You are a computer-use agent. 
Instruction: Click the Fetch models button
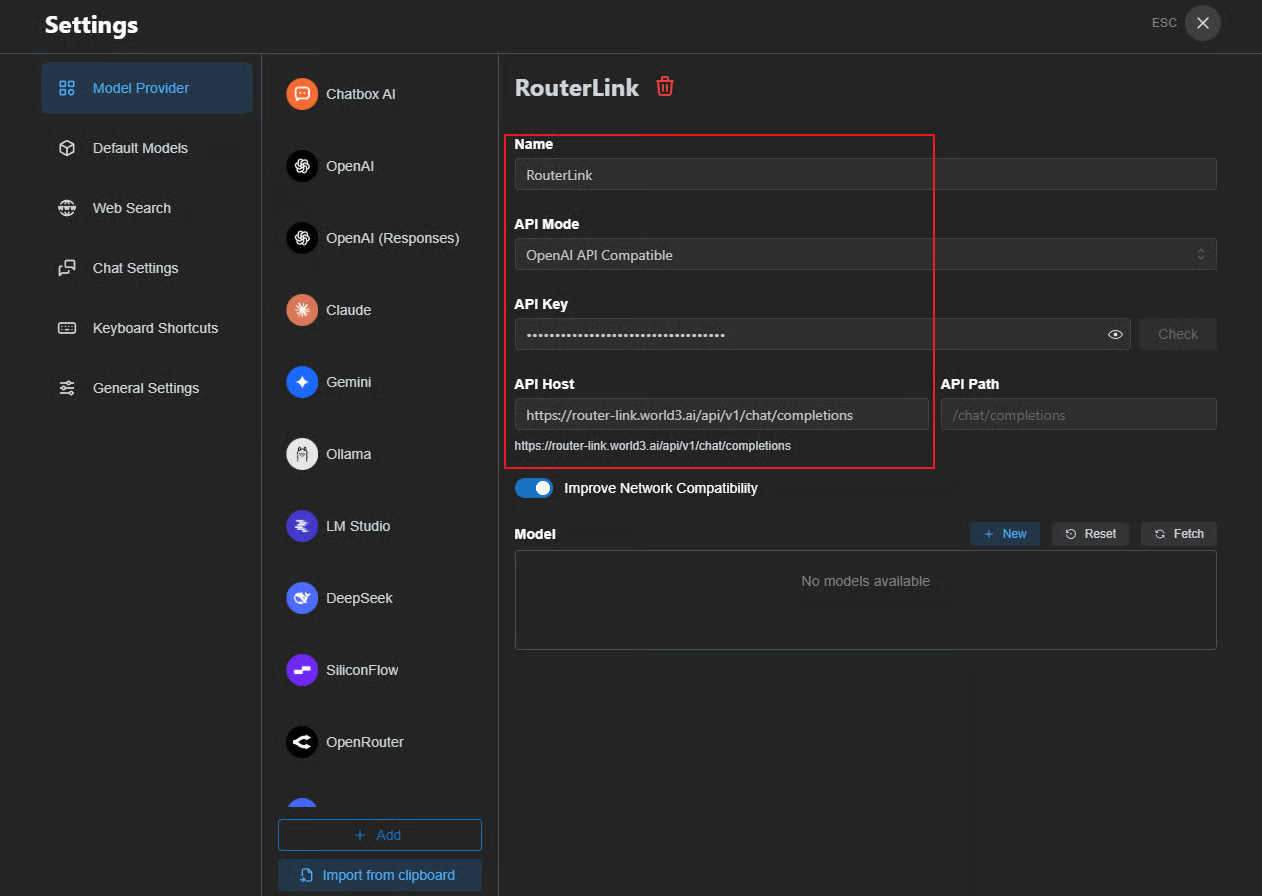(1179, 534)
